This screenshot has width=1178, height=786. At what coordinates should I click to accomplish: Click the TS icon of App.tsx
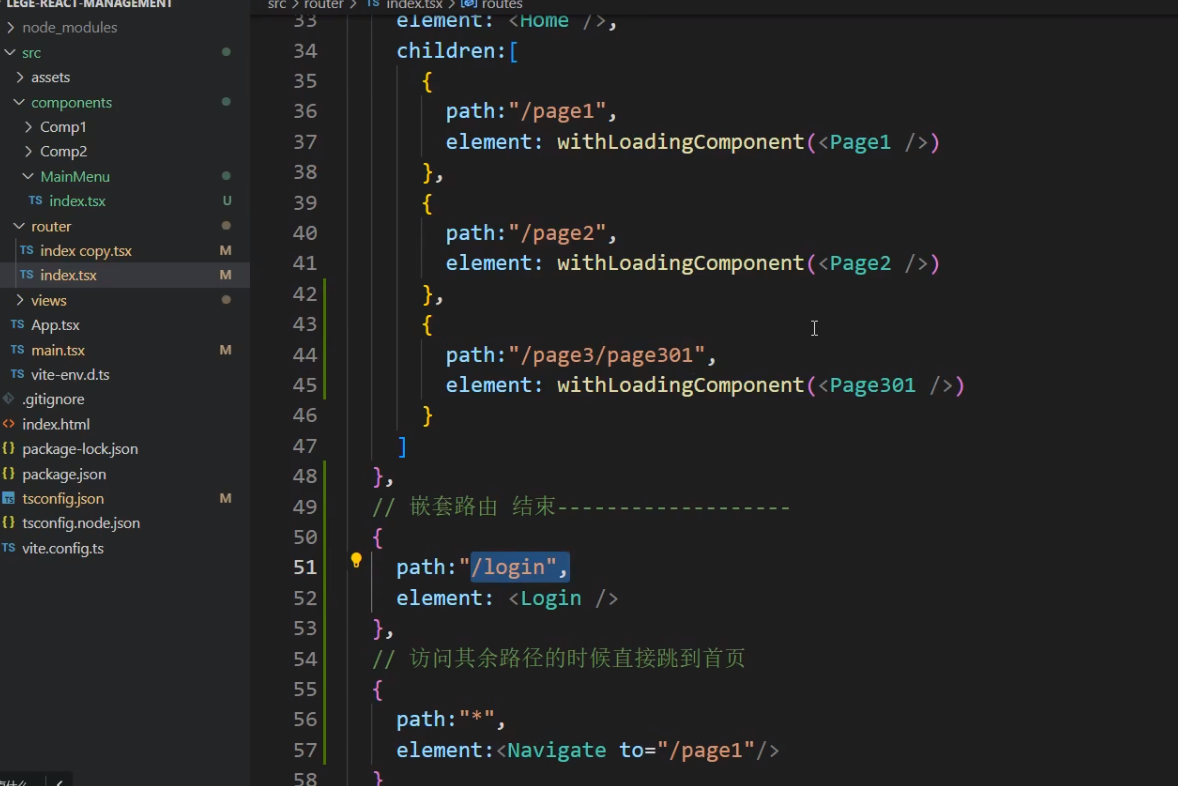17,325
